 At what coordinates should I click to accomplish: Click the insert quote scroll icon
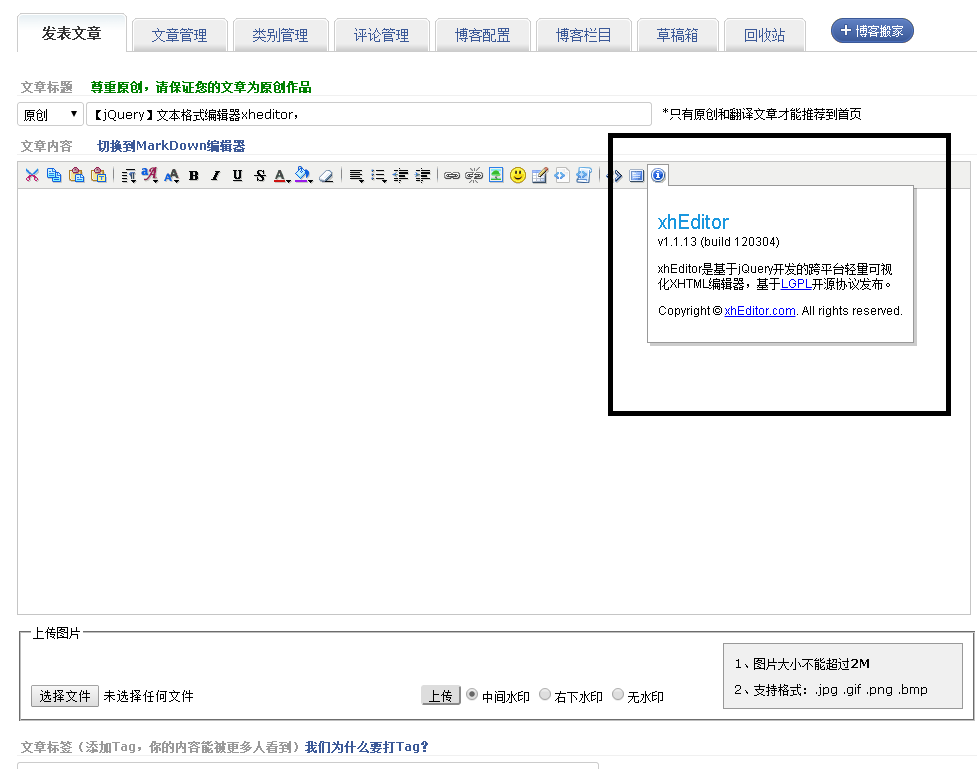click(x=584, y=175)
